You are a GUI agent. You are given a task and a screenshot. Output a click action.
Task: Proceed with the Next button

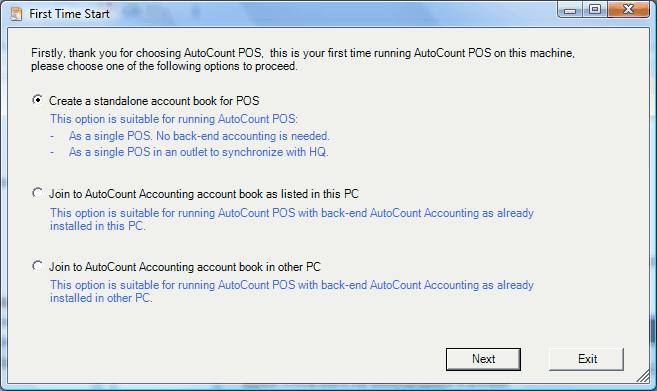[x=483, y=359]
